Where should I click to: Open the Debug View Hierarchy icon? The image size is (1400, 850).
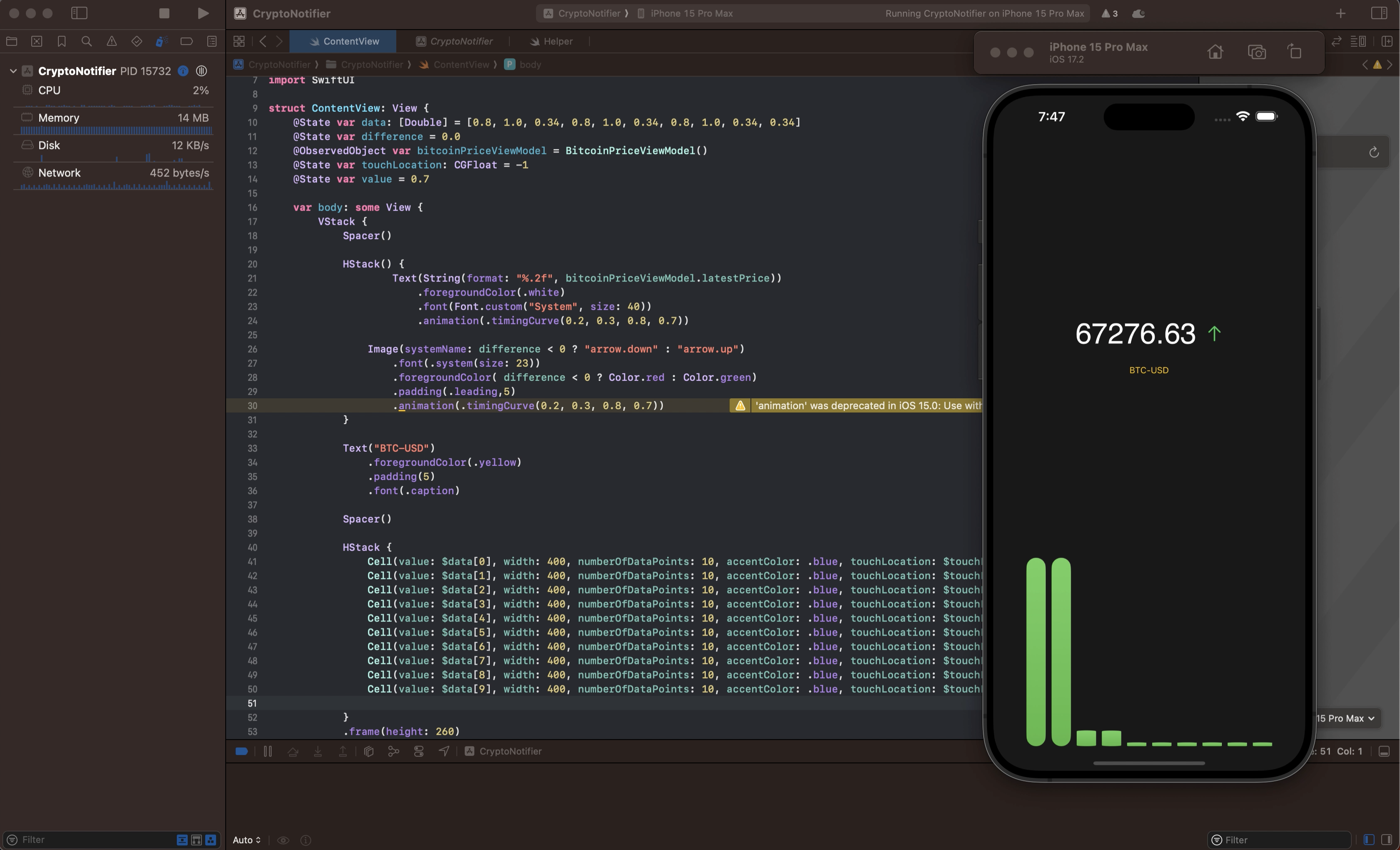(369, 751)
